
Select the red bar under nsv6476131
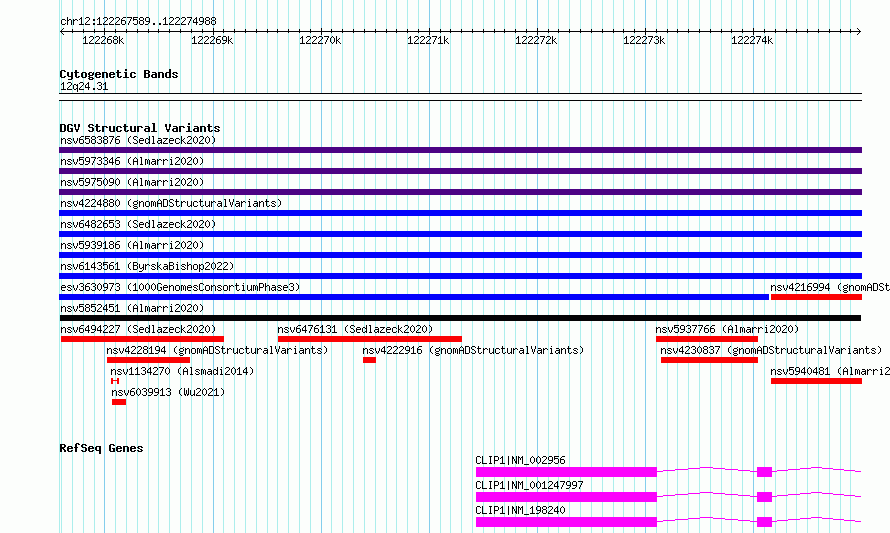pos(370,339)
